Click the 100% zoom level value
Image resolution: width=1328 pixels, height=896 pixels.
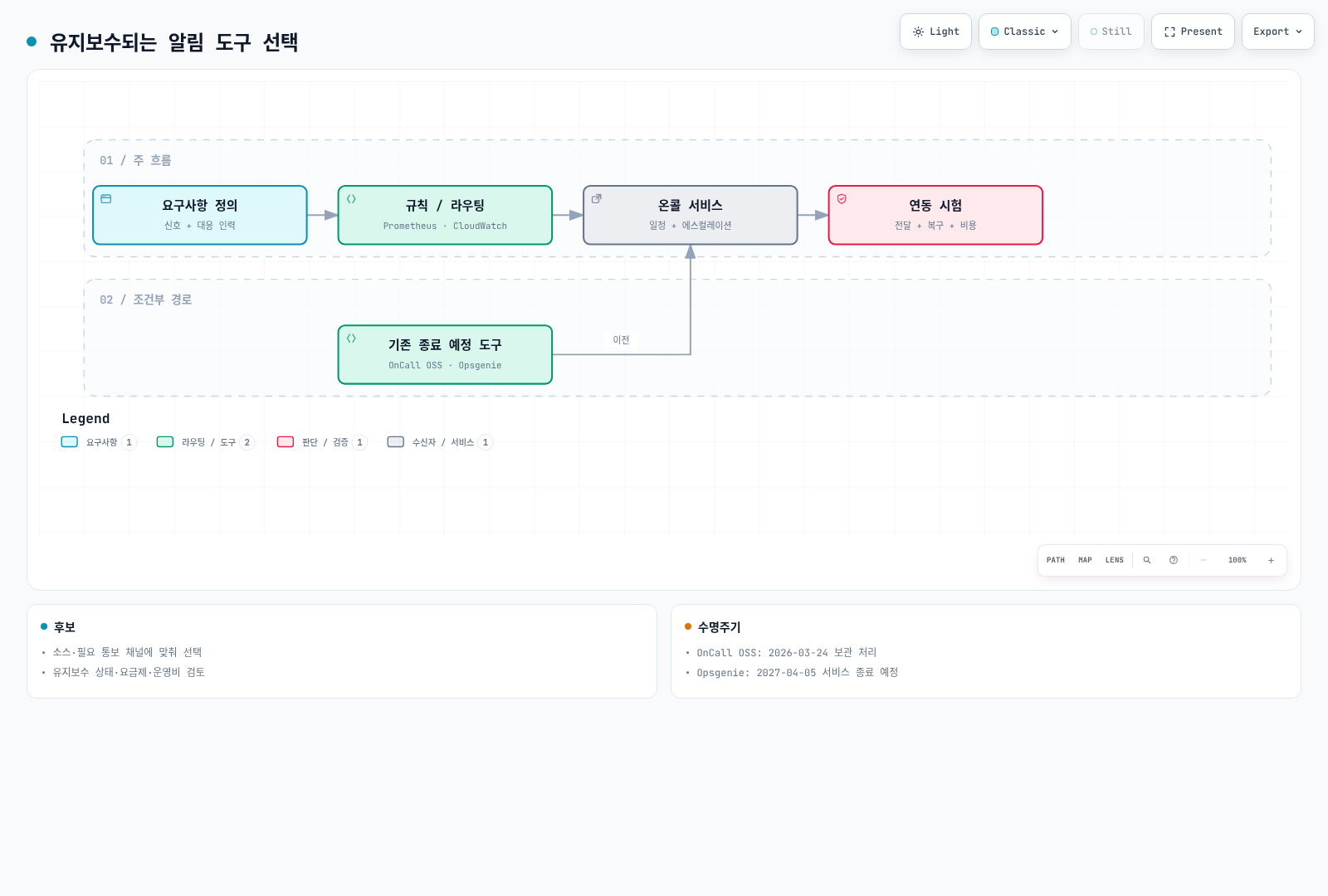1238,560
